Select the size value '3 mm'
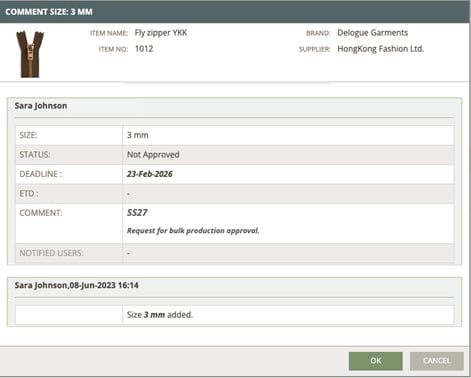This screenshot has width=471, height=378. tap(138, 135)
